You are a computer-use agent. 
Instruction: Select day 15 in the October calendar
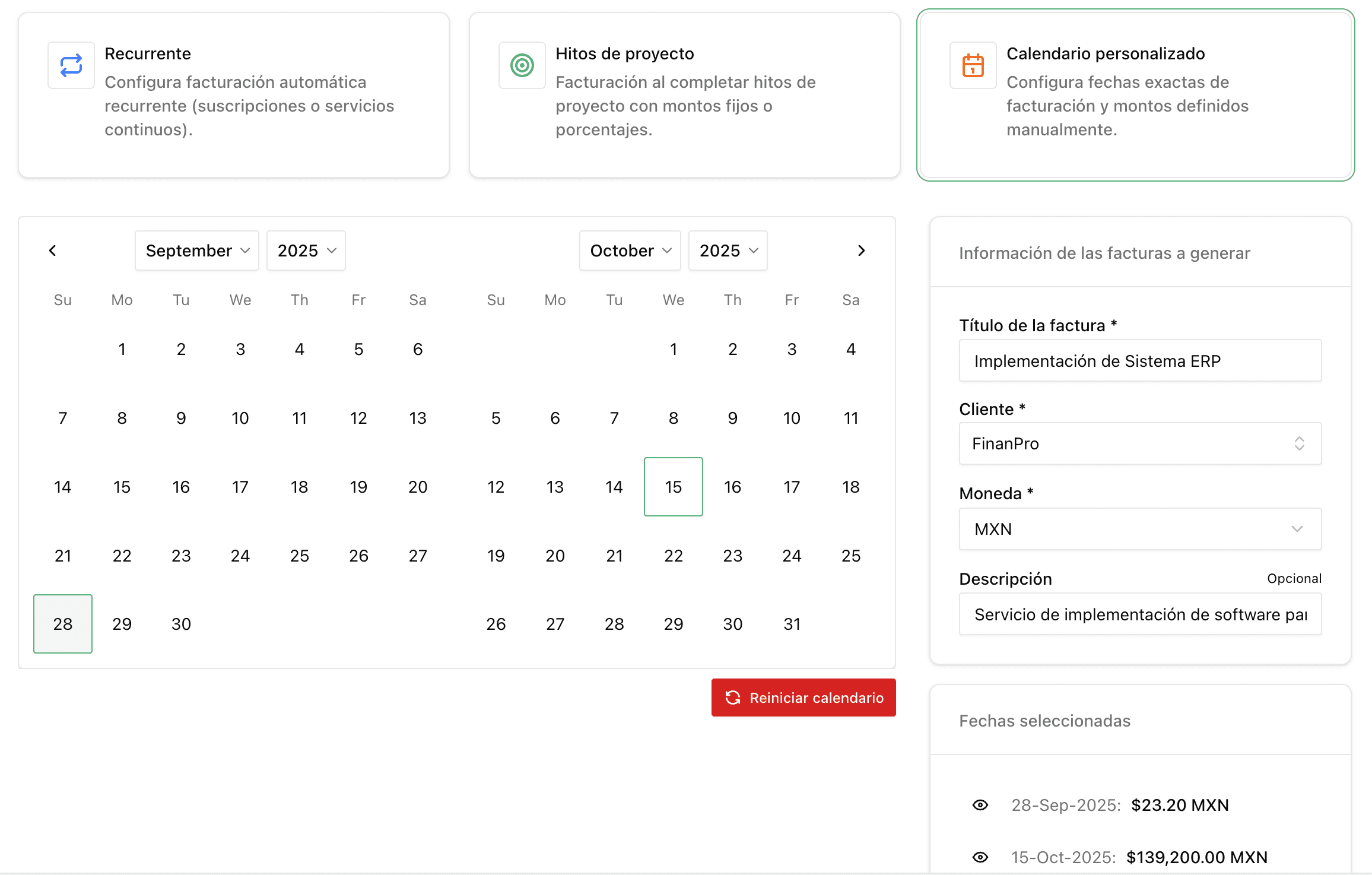click(674, 487)
